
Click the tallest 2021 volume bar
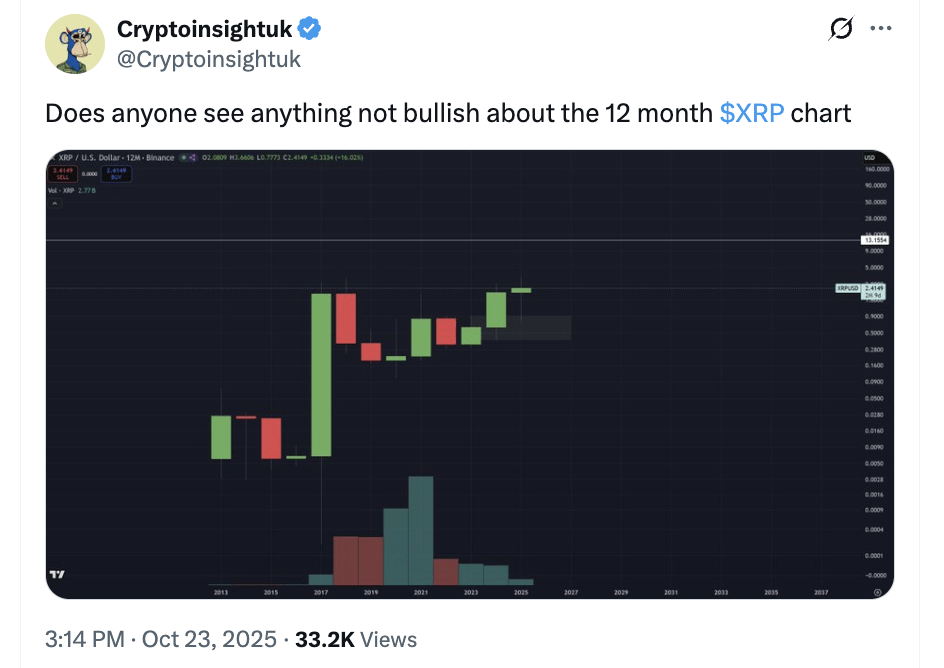point(421,529)
